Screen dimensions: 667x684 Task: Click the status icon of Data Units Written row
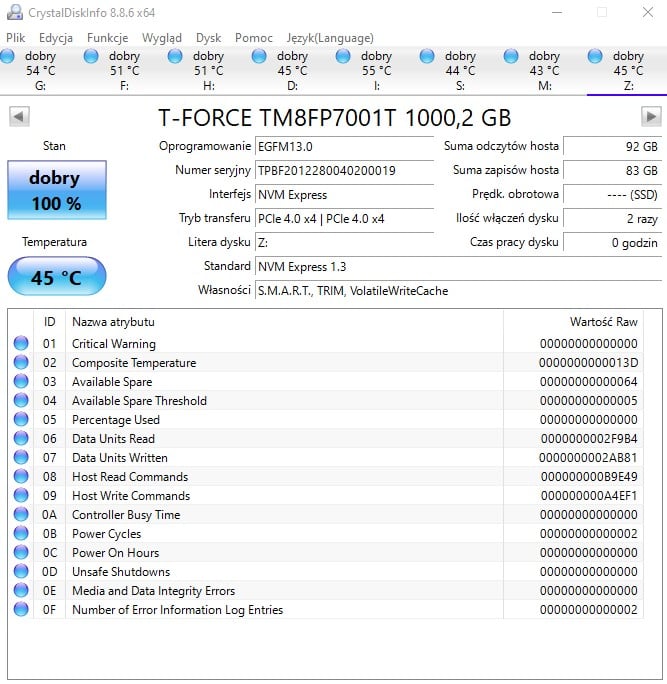point(21,457)
